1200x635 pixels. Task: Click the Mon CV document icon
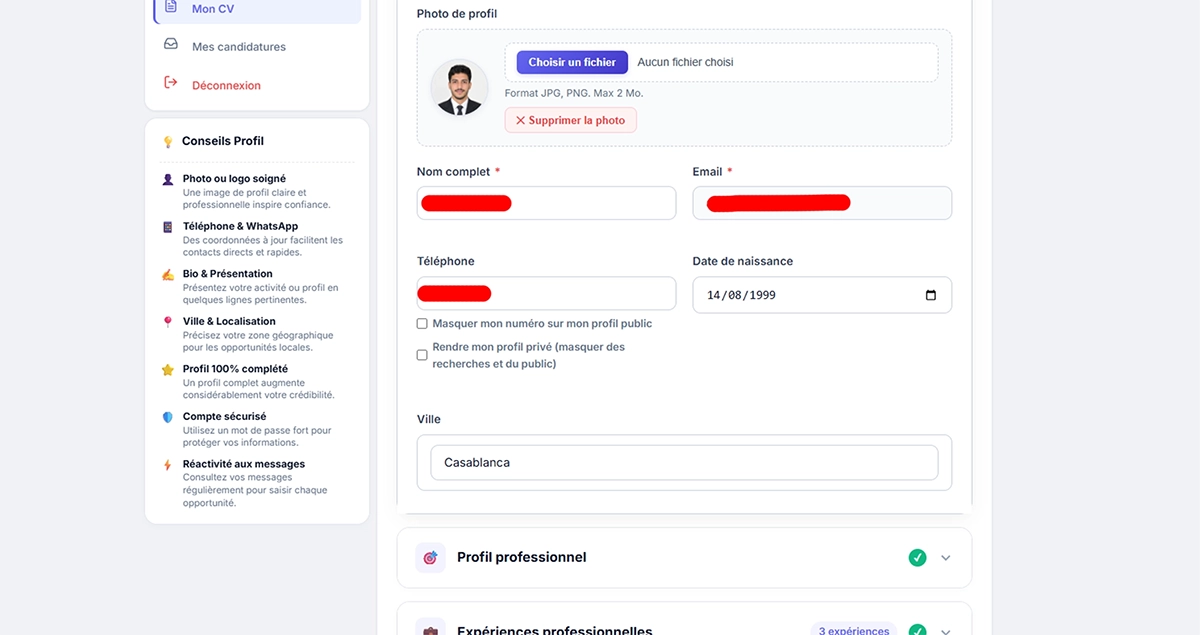click(171, 7)
